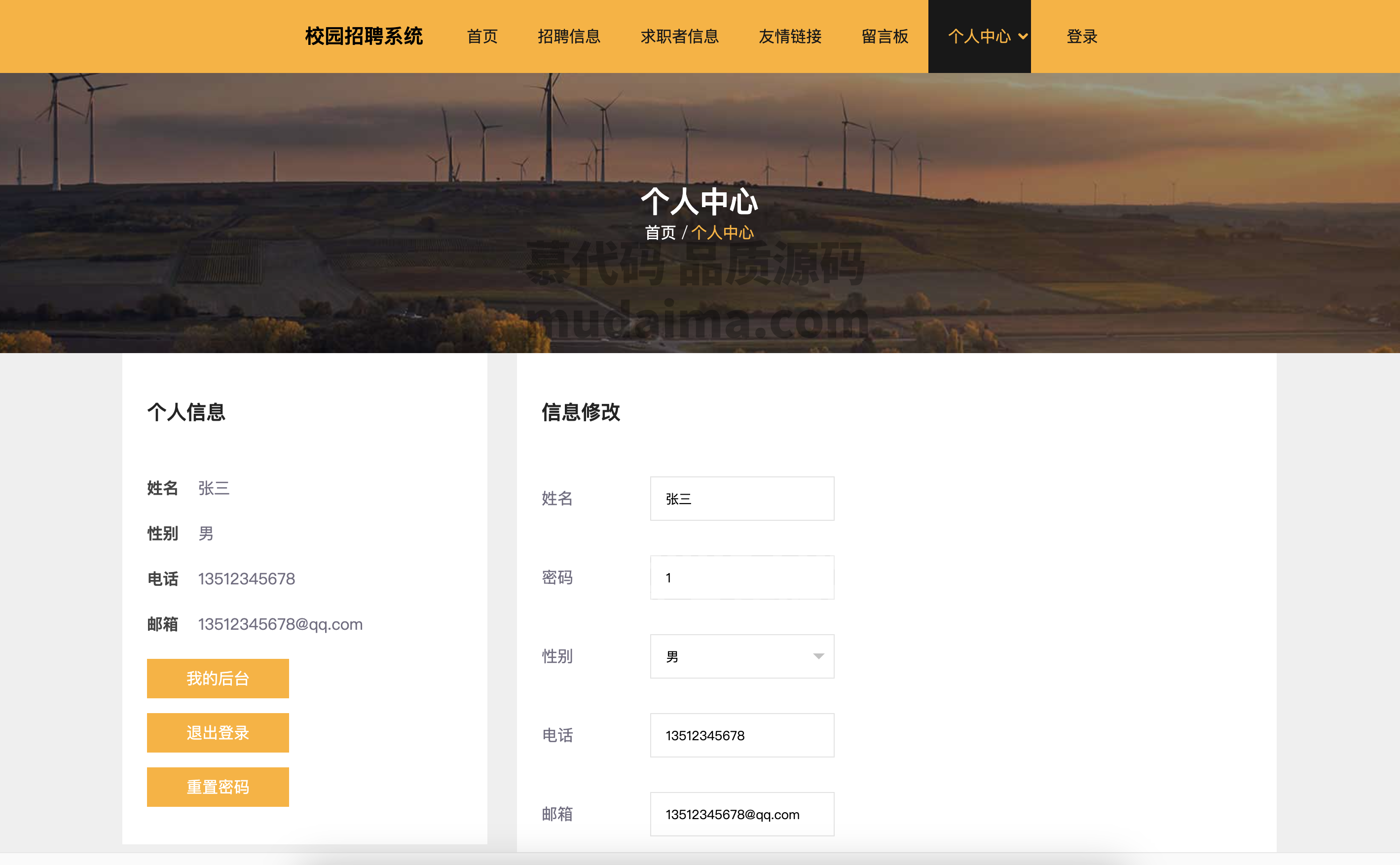This screenshot has width=1400, height=865.
Task: Click the 登录 link in header
Action: coord(1082,36)
